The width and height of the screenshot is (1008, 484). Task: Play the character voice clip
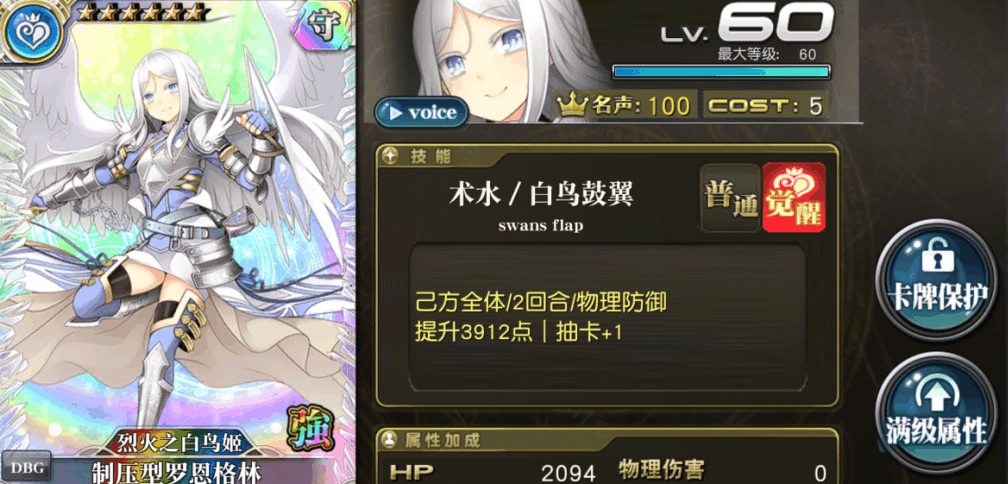click(x=421, y=112)
